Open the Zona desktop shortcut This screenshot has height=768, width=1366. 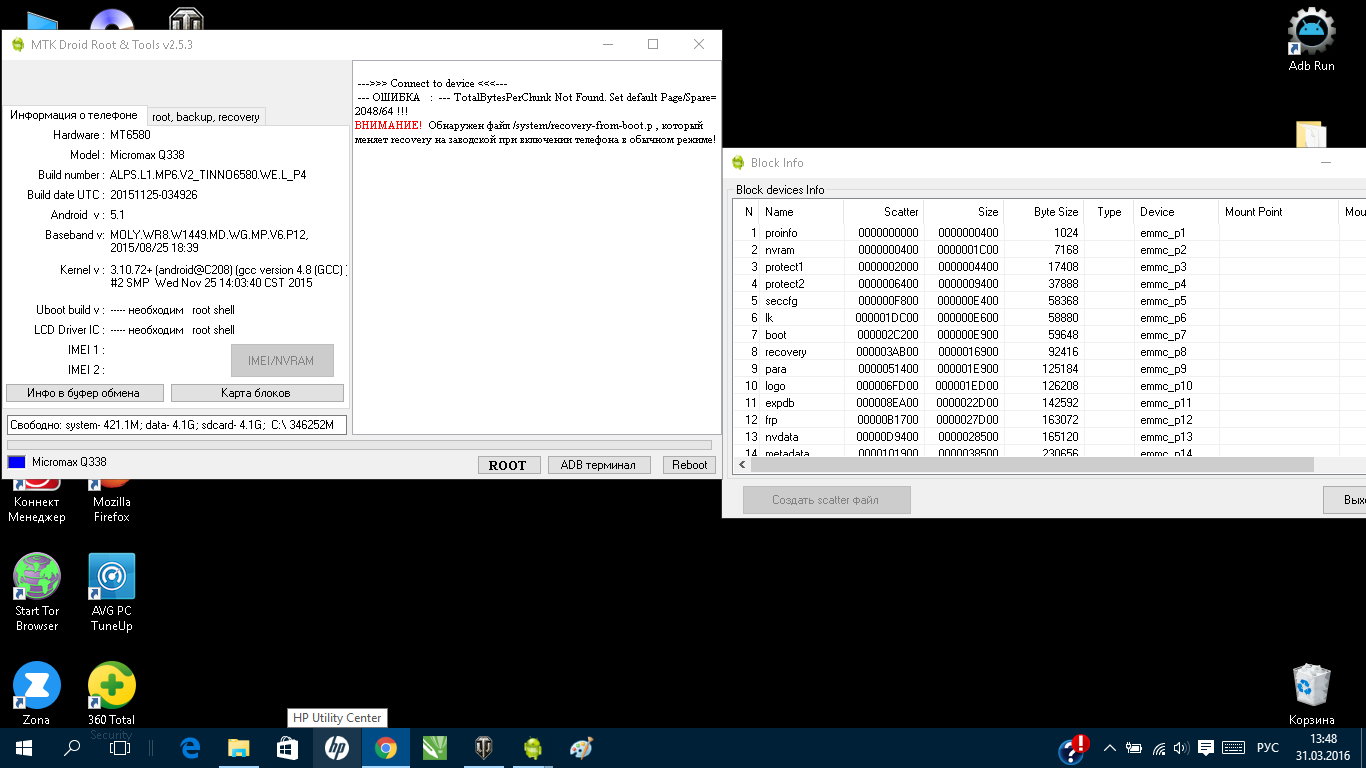37,693
